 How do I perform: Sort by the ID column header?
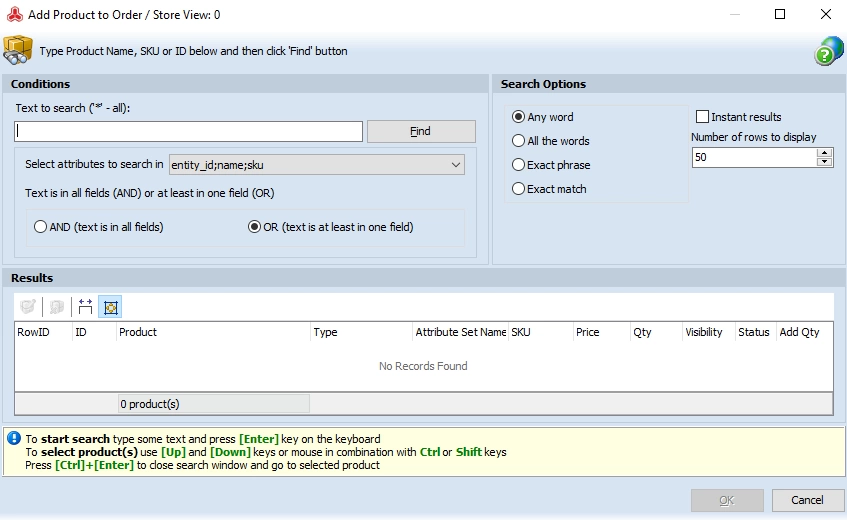[95, 332]
